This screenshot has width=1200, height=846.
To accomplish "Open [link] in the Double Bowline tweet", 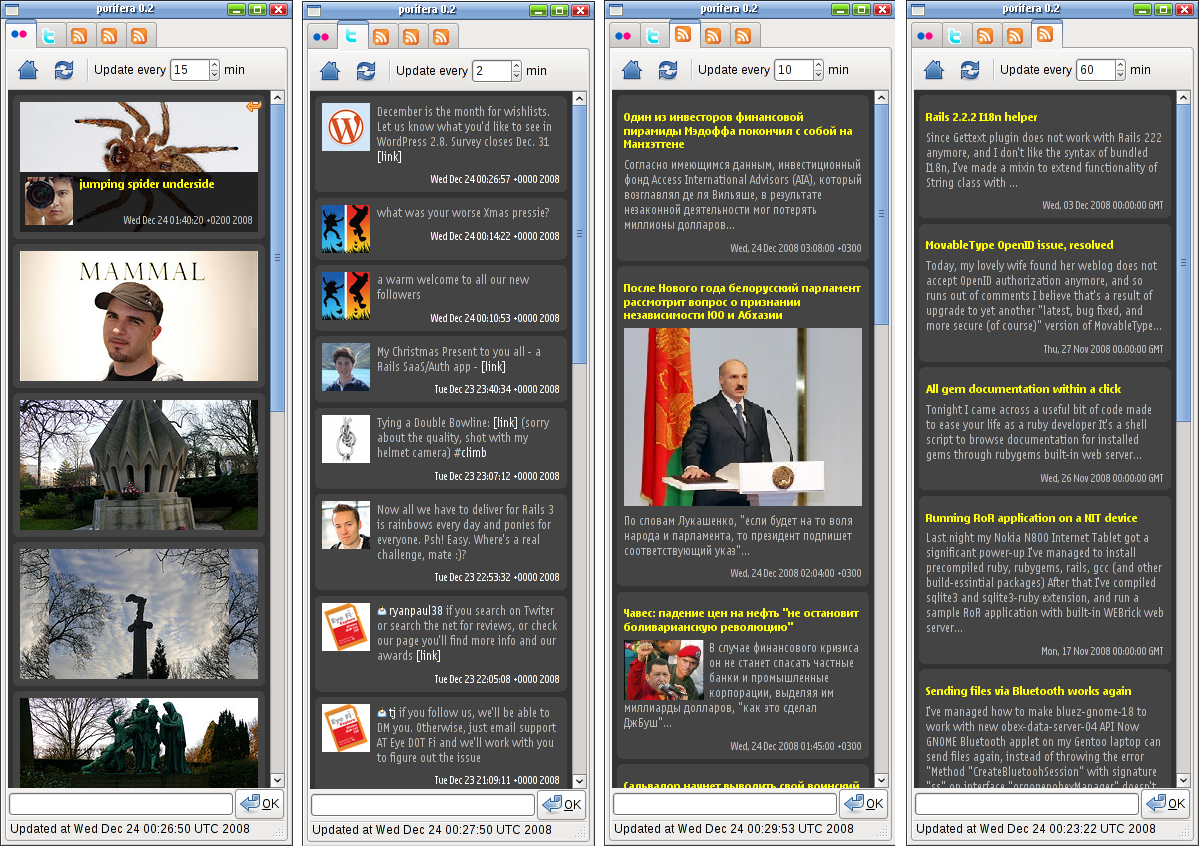I will pyautogui.click(x=506, y=423).
